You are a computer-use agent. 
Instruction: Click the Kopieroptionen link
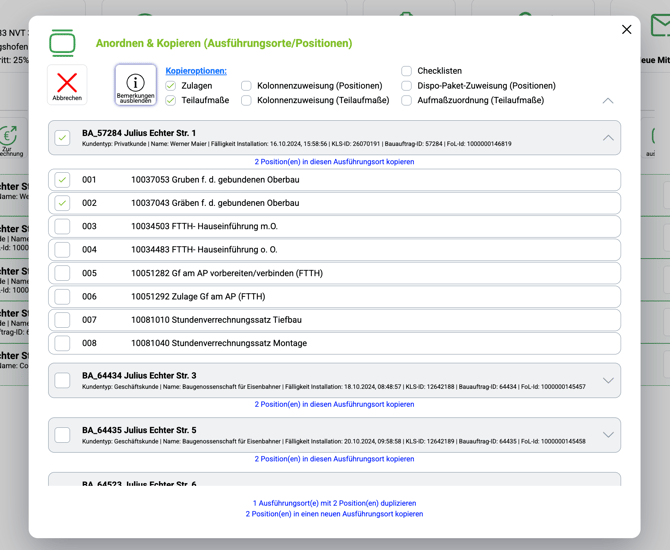[x=196, y=71]
